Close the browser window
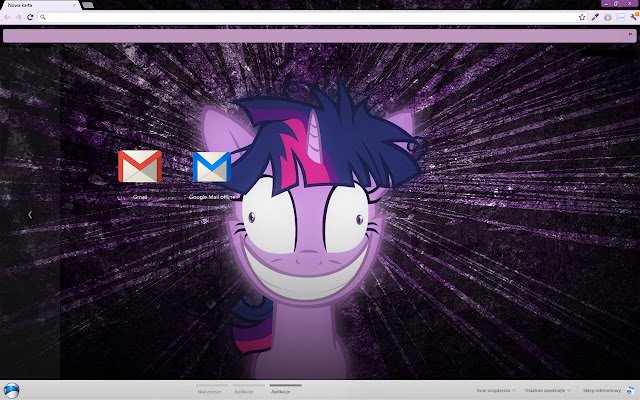This screenshot has height=400, width=640. coord(630,3)
